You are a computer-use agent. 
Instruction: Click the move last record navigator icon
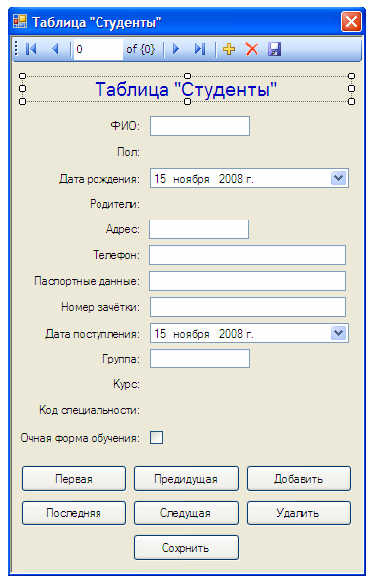tap(200, 49)
